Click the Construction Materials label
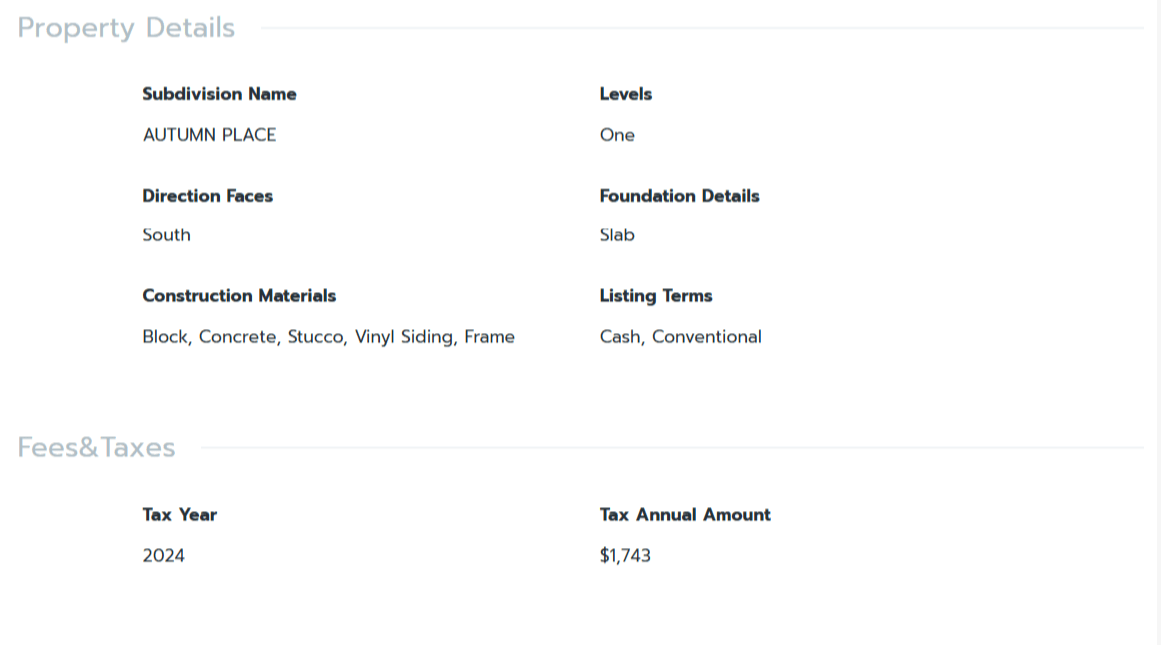 239,296
